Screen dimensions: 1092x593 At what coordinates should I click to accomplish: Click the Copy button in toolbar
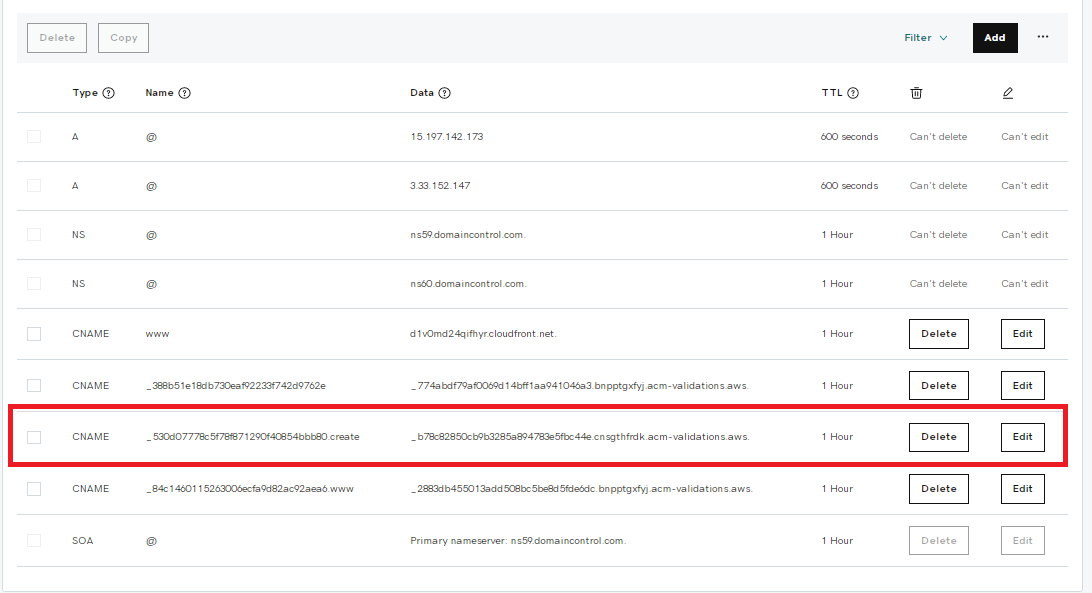[124, 38]
